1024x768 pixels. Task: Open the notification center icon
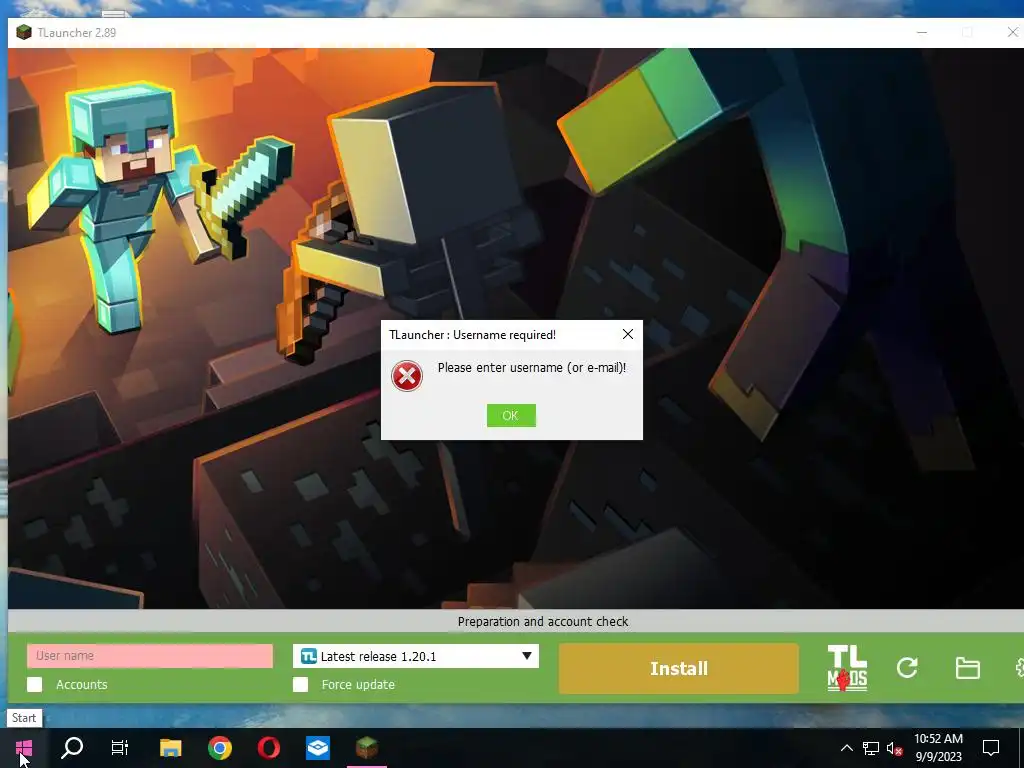point(991,748)
